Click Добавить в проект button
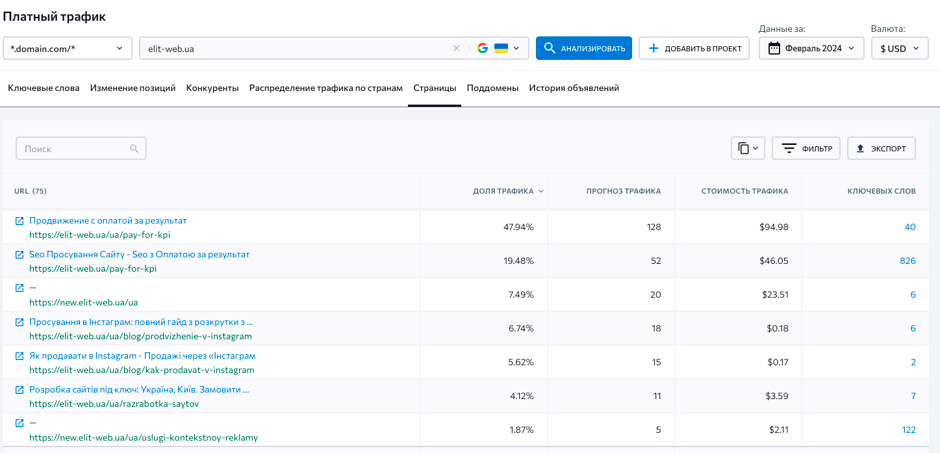The height and width of the screenshot is (453, 940). [x=695, y=49]
